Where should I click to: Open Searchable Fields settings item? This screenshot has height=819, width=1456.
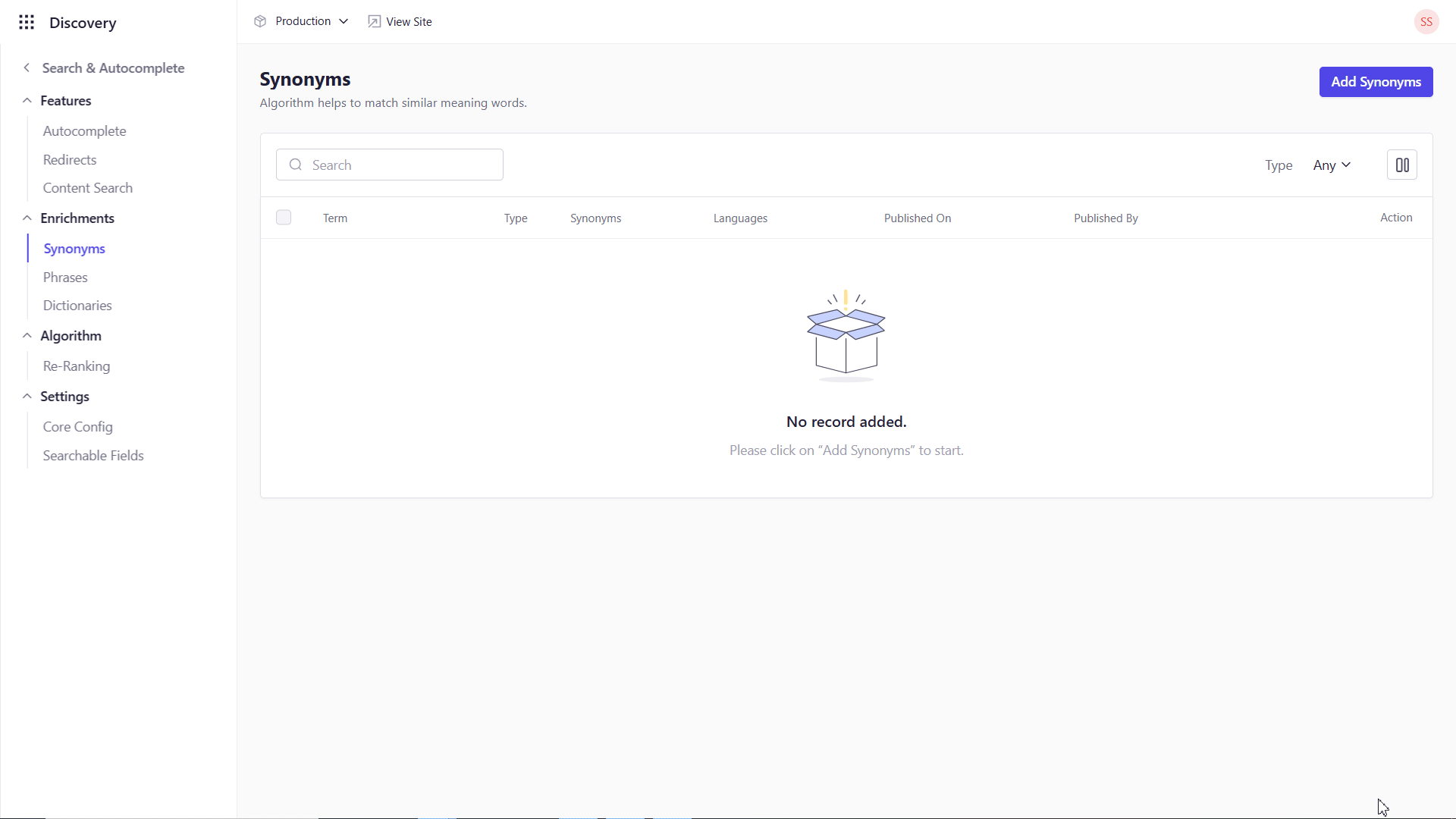93,455
